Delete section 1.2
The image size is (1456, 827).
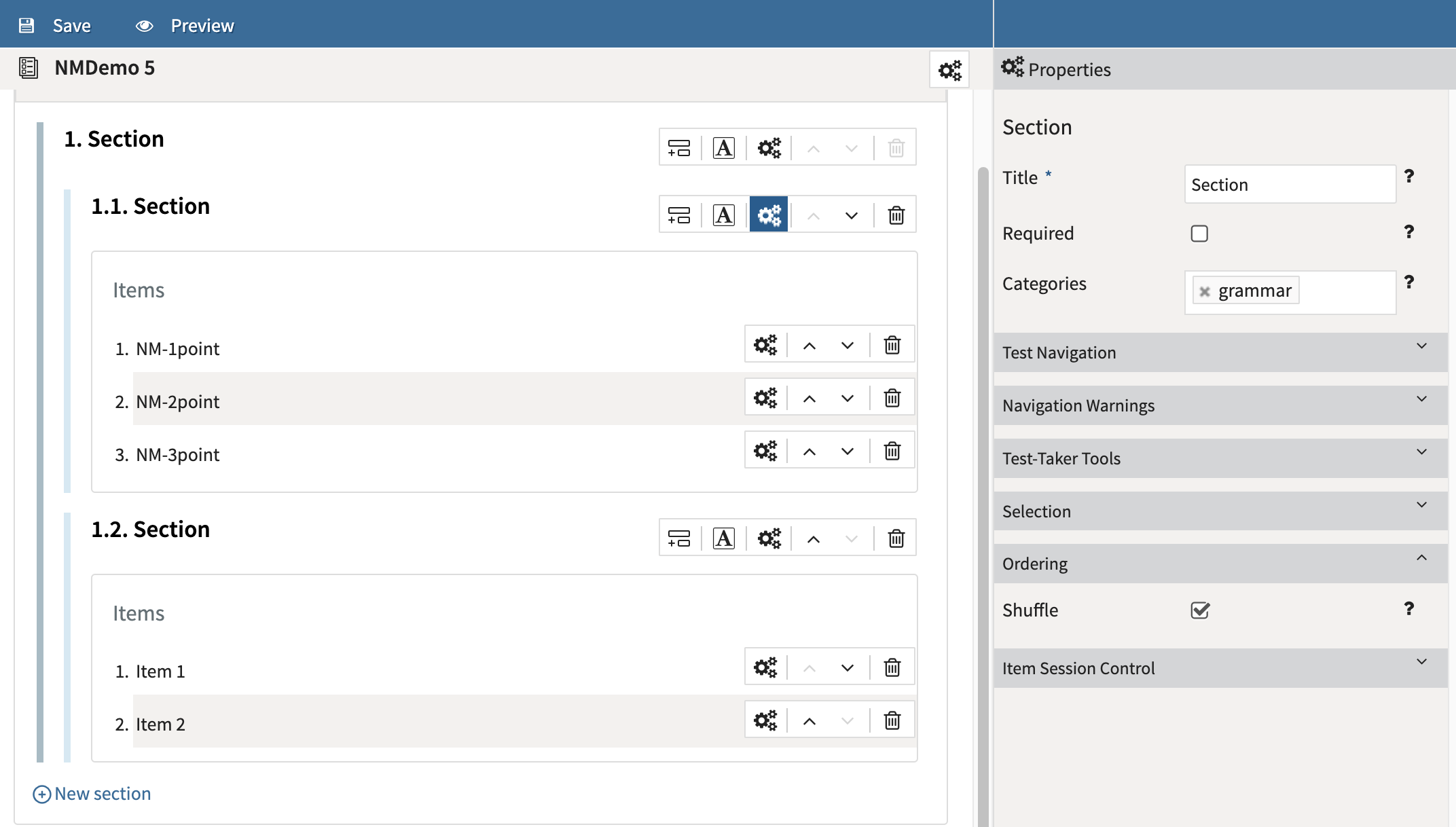tap(896, 538)
